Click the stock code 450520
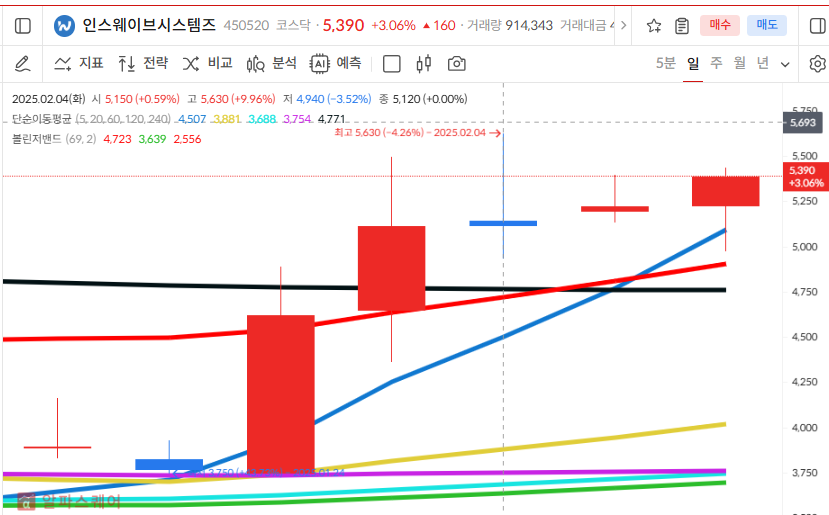Screen dimensions: 829x515 [x=246, y=25]
